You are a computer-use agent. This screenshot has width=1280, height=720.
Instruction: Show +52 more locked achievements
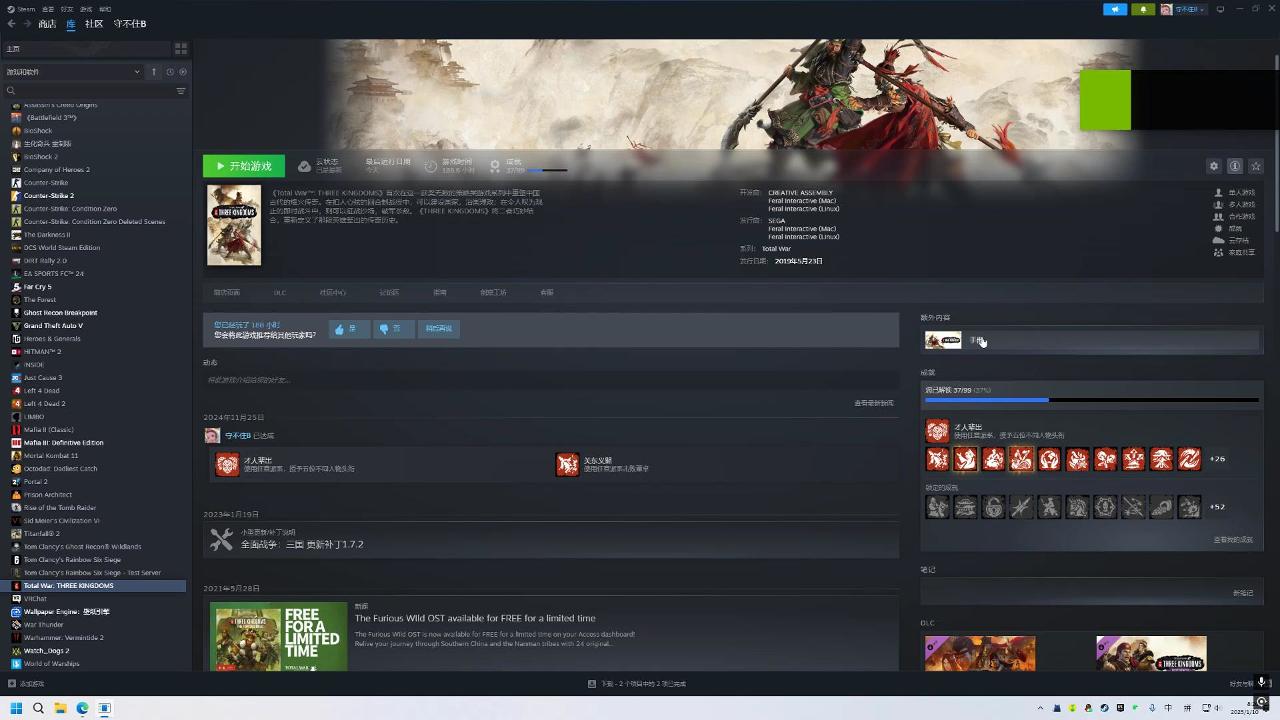coord(1217,507)
